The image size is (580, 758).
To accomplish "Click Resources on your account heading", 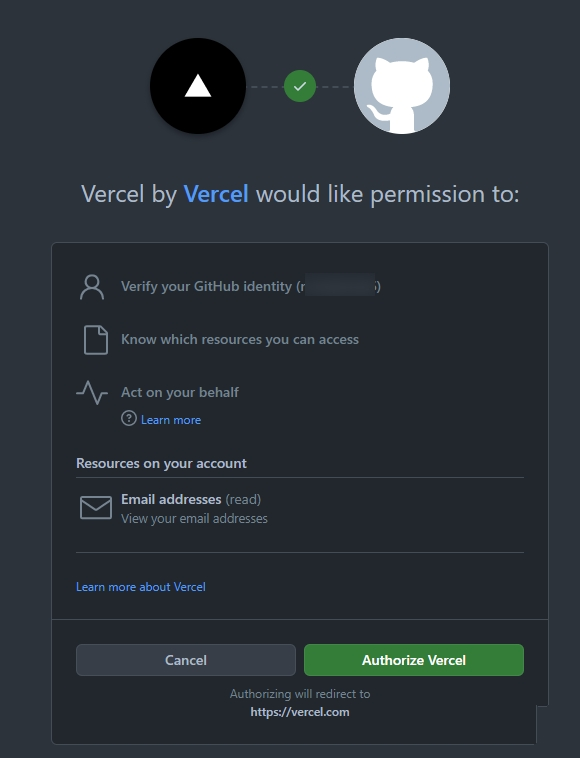I will coord(161,463).
